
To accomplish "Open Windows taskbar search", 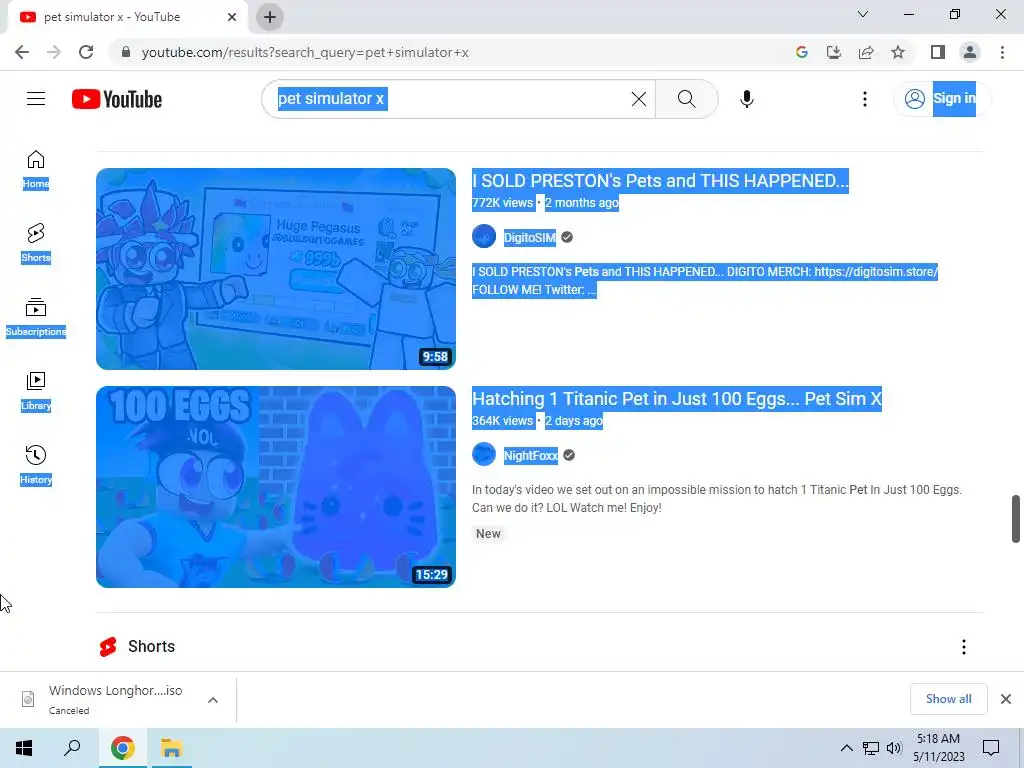I will (72, 748).
